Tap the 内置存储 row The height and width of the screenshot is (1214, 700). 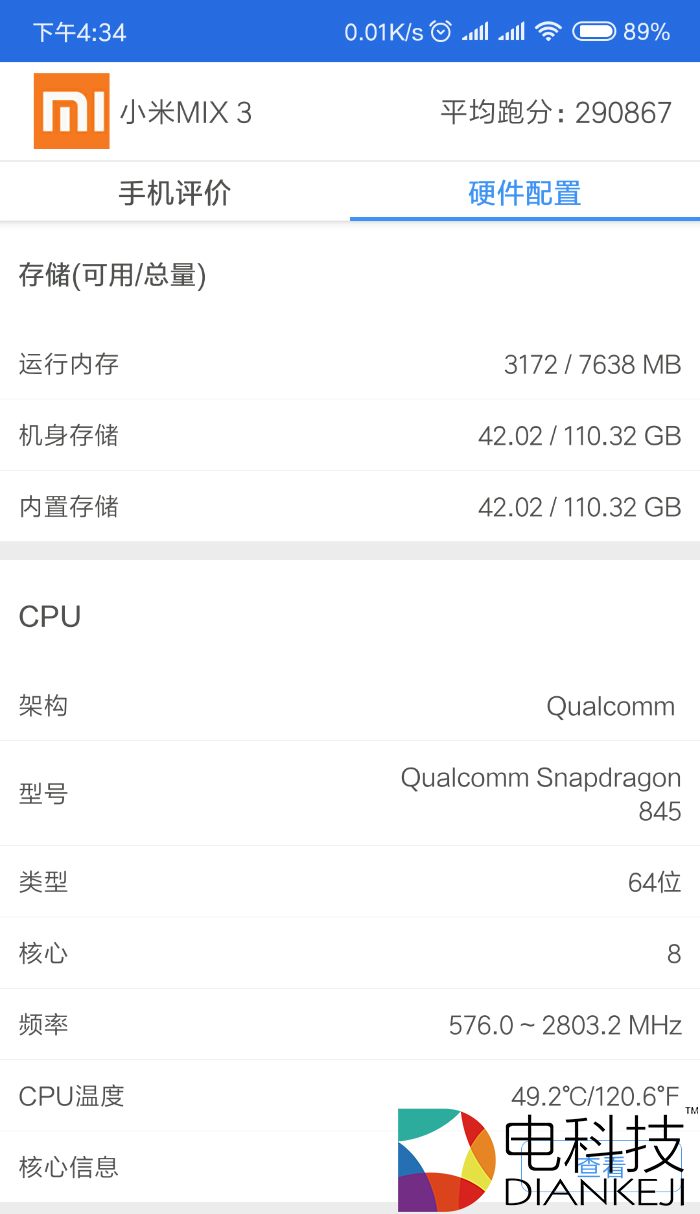350,507
